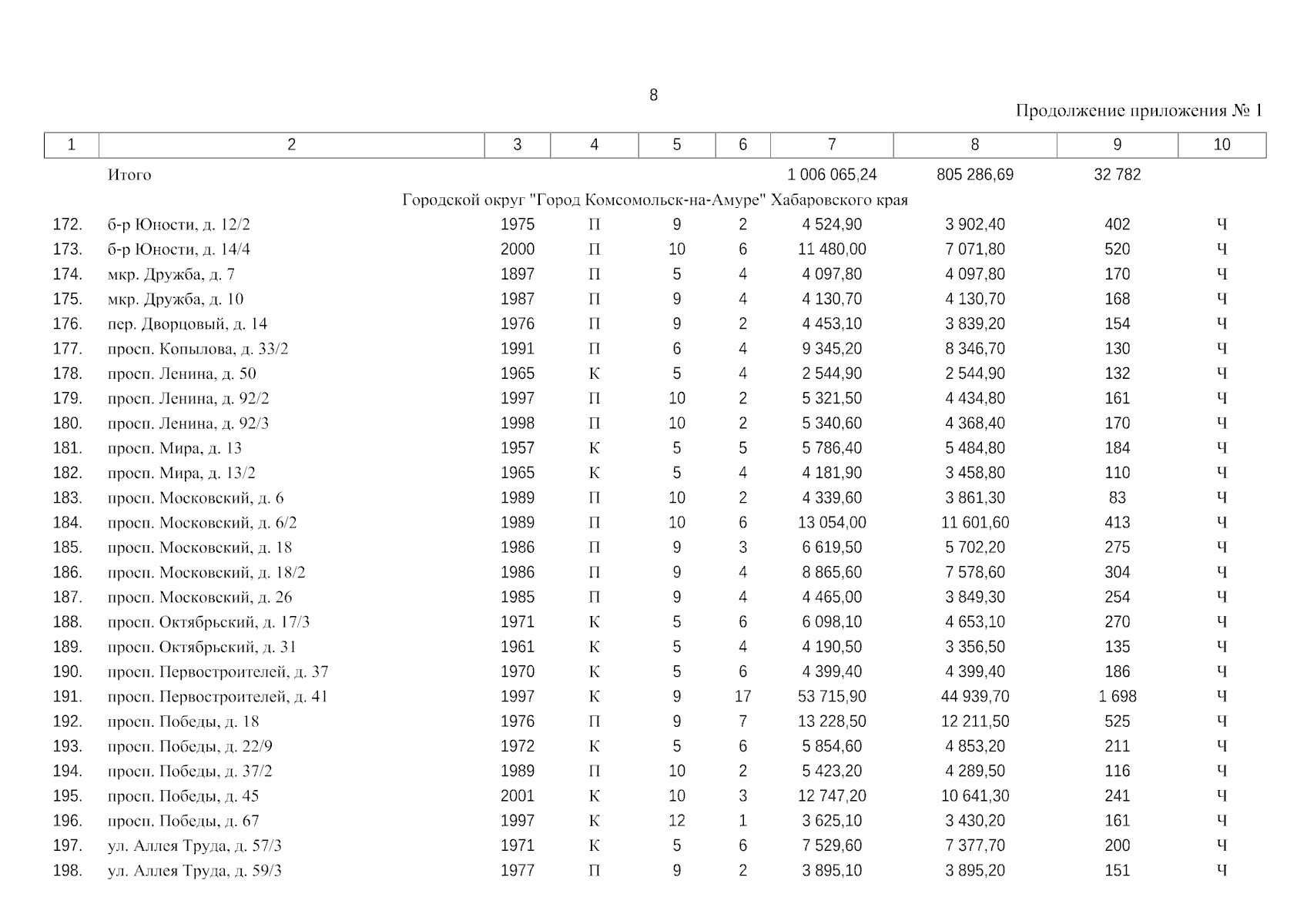Select total count '32 782'

tap(1117, 175)
